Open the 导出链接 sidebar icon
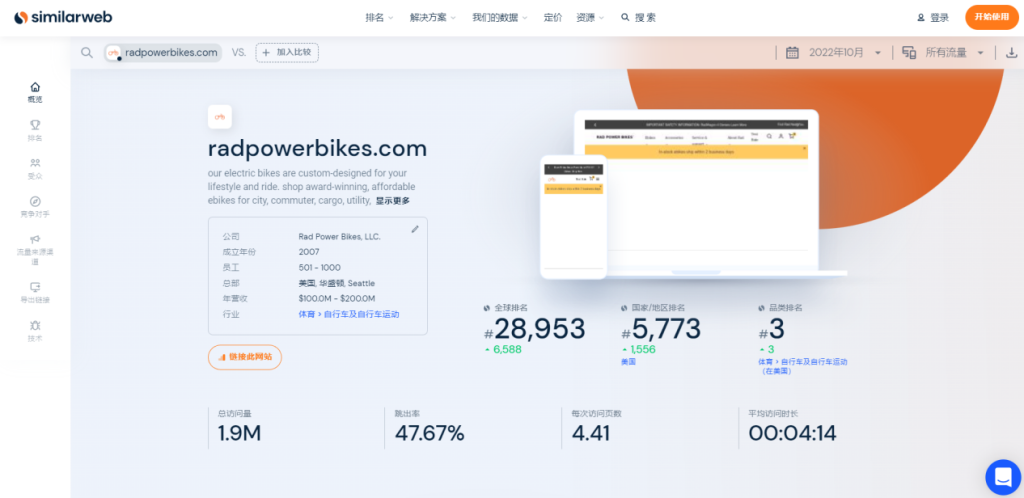Image resolution: width=1024 pixels, height=498 pixels. pos(35,287)
